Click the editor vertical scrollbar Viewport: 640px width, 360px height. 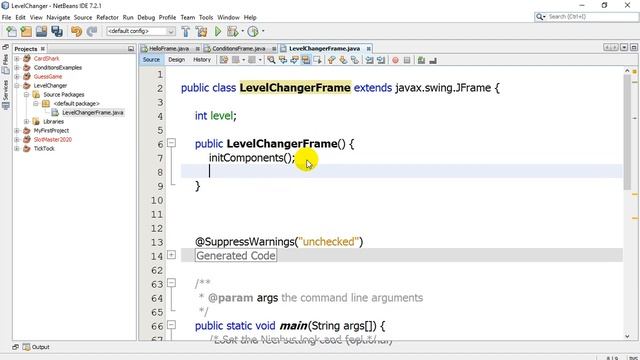pyautogui.click(x=627, y=132)
